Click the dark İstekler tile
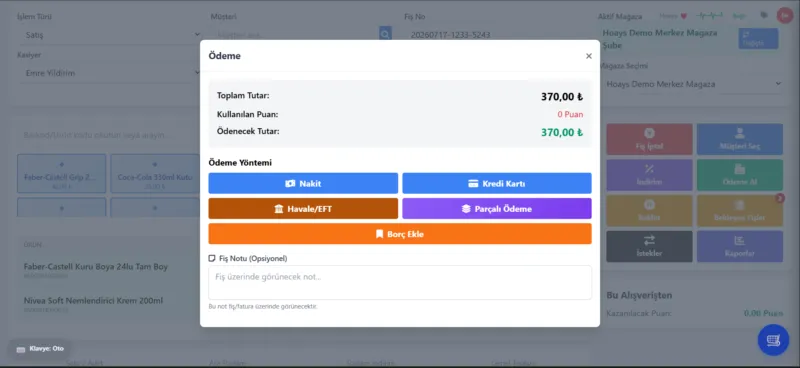This screenshot has width=800, height=368. click(x=649, y=247)
